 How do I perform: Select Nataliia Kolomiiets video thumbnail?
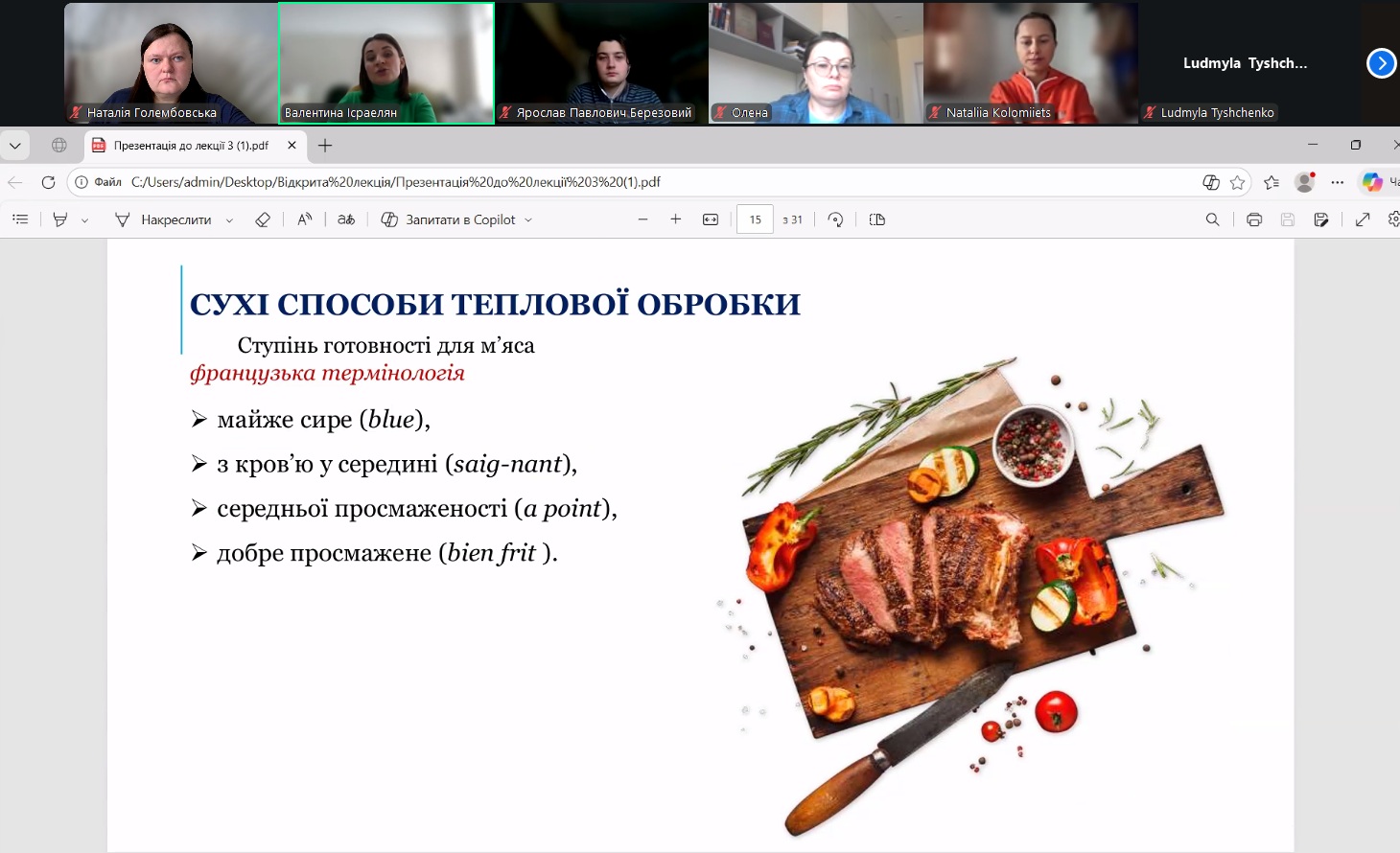(1031, 63)
